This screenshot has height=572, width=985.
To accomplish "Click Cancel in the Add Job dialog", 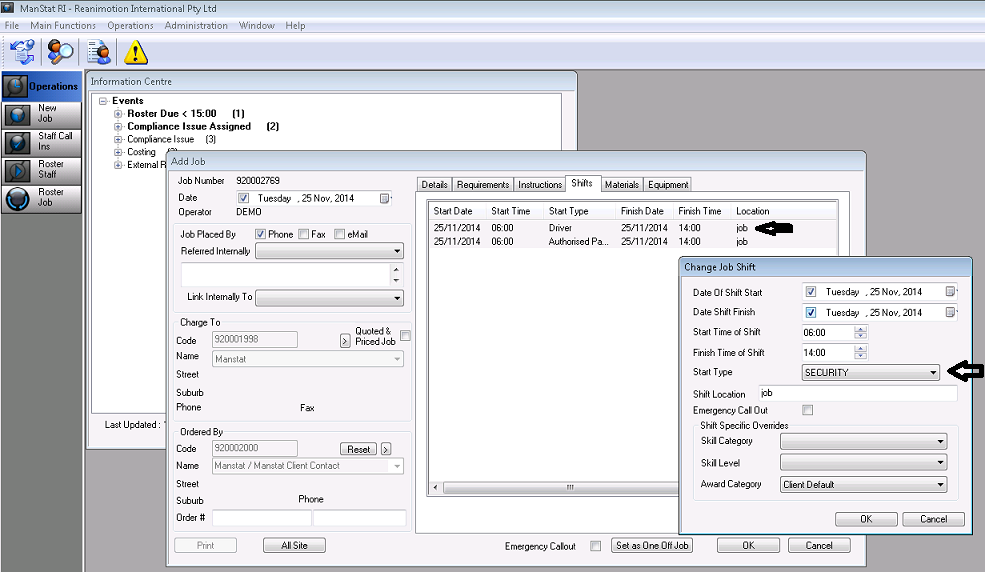I will pos(819,546).
